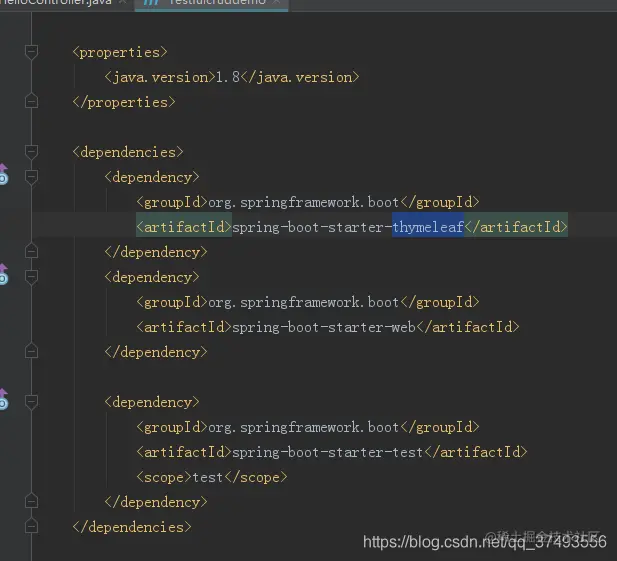This screenshot has height=561, width=617.
Task: Click gutter icon beside starter-web dependency
Action: [x=3, y=274]
